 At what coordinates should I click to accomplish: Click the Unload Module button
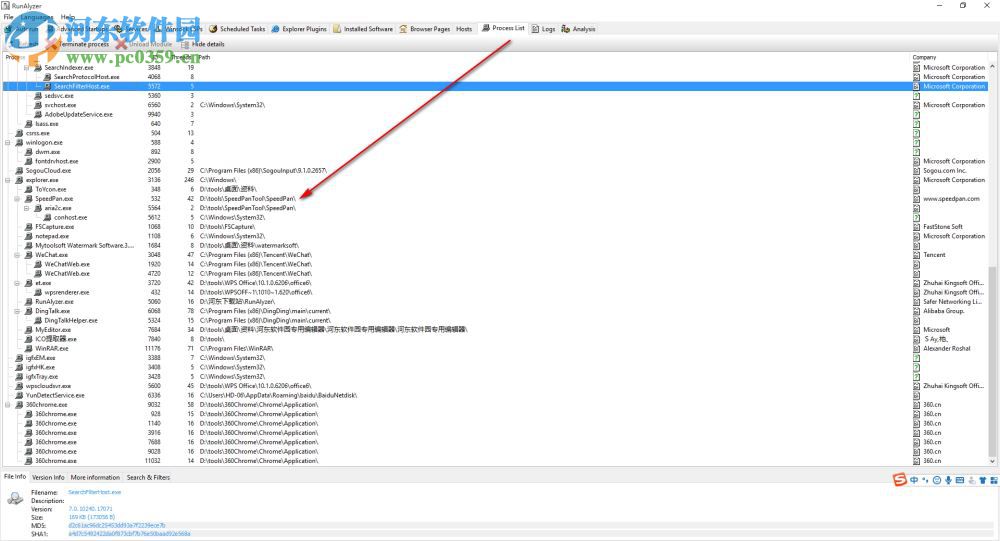pyautogui.click(x=144, y=45)
